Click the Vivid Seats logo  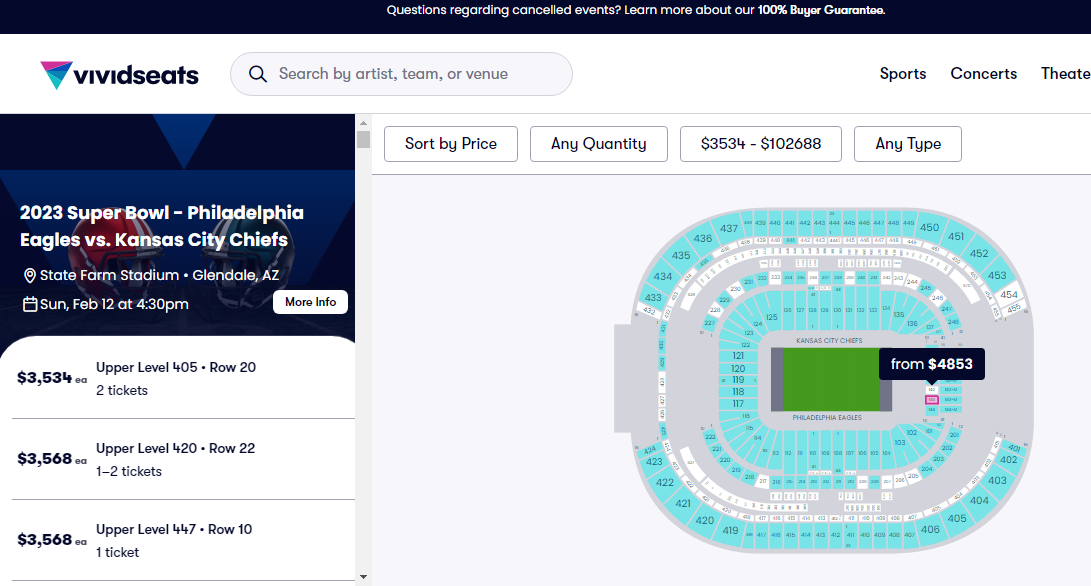119,75
